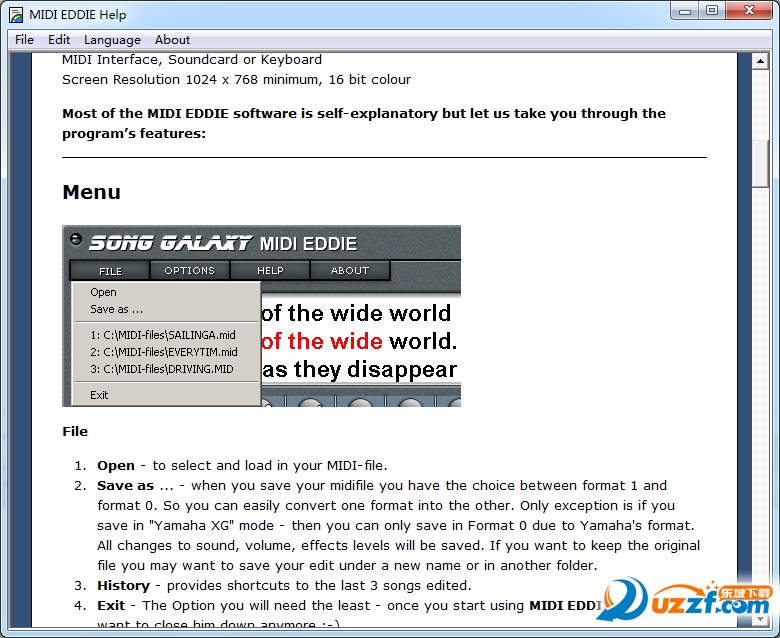
Task: Open the Edit menu
Action: point(59,40)
